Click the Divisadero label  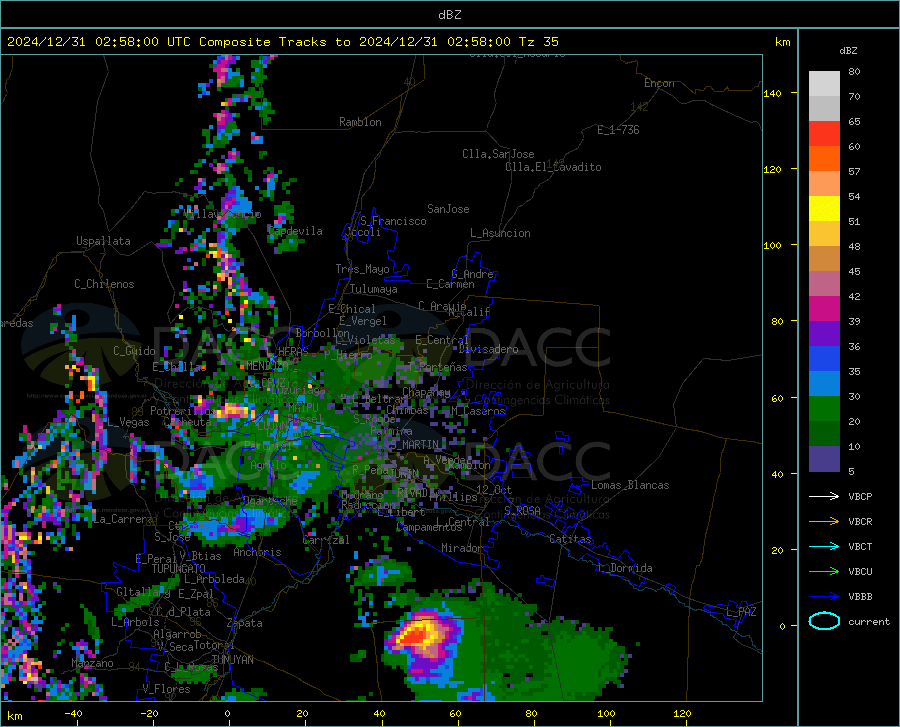[x=488, y=349]
